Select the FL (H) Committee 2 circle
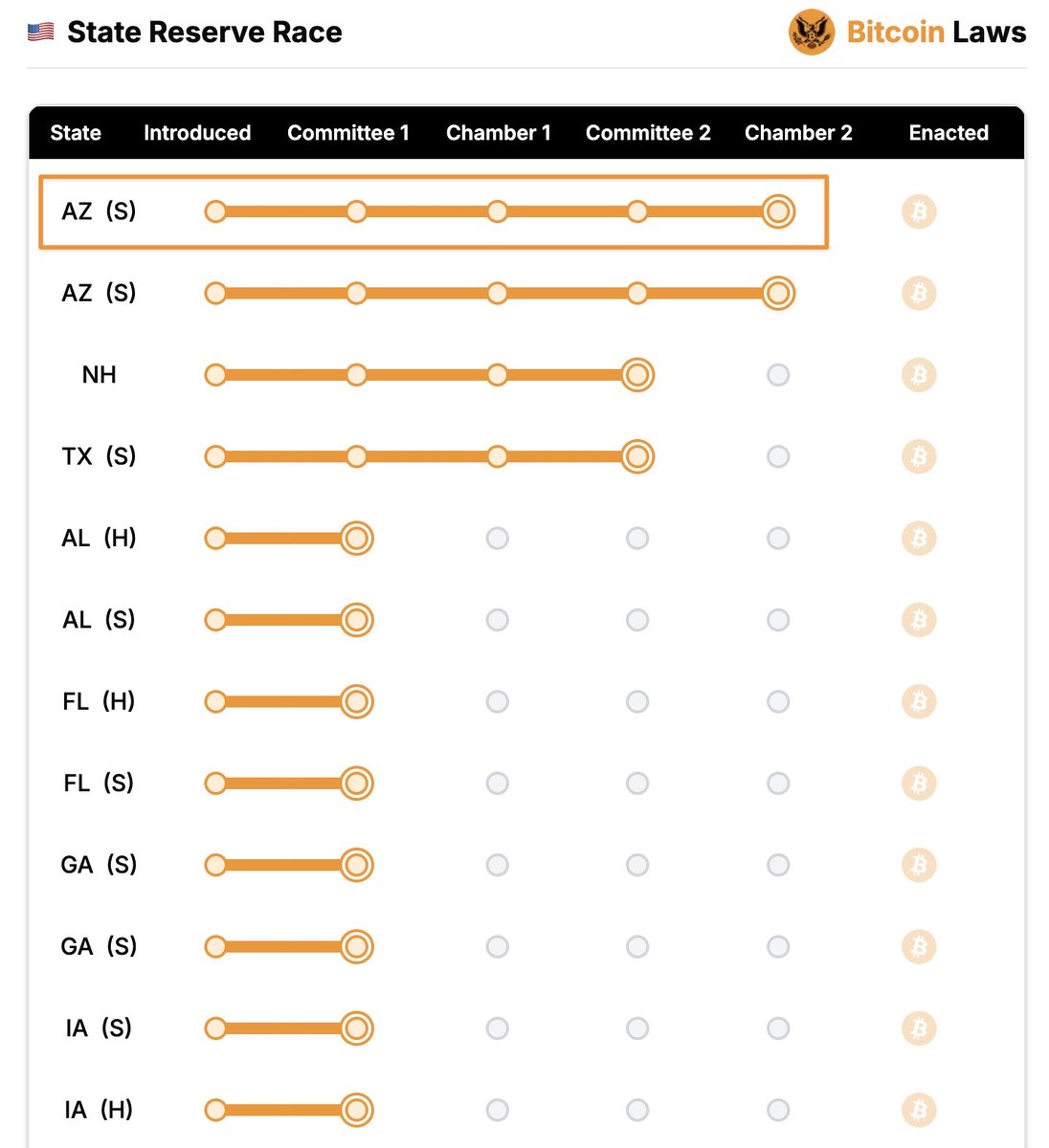Image resolution: width=1049 pixels, height=1148 pixels. tap(637, 702)
